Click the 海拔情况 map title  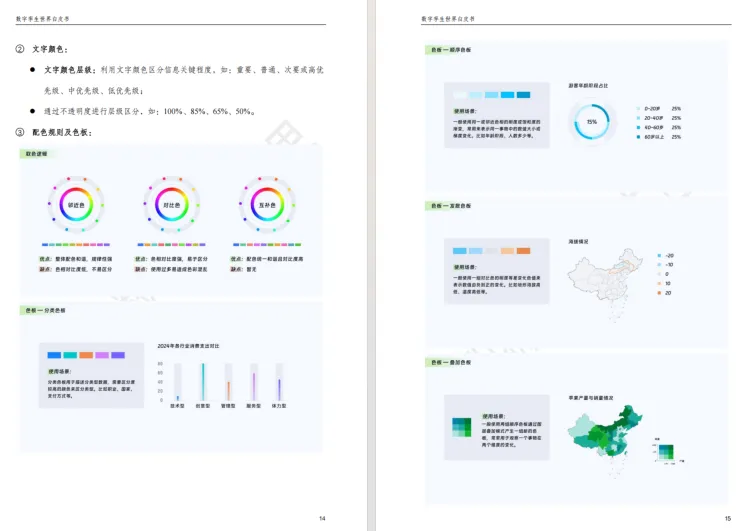[579, 242]
